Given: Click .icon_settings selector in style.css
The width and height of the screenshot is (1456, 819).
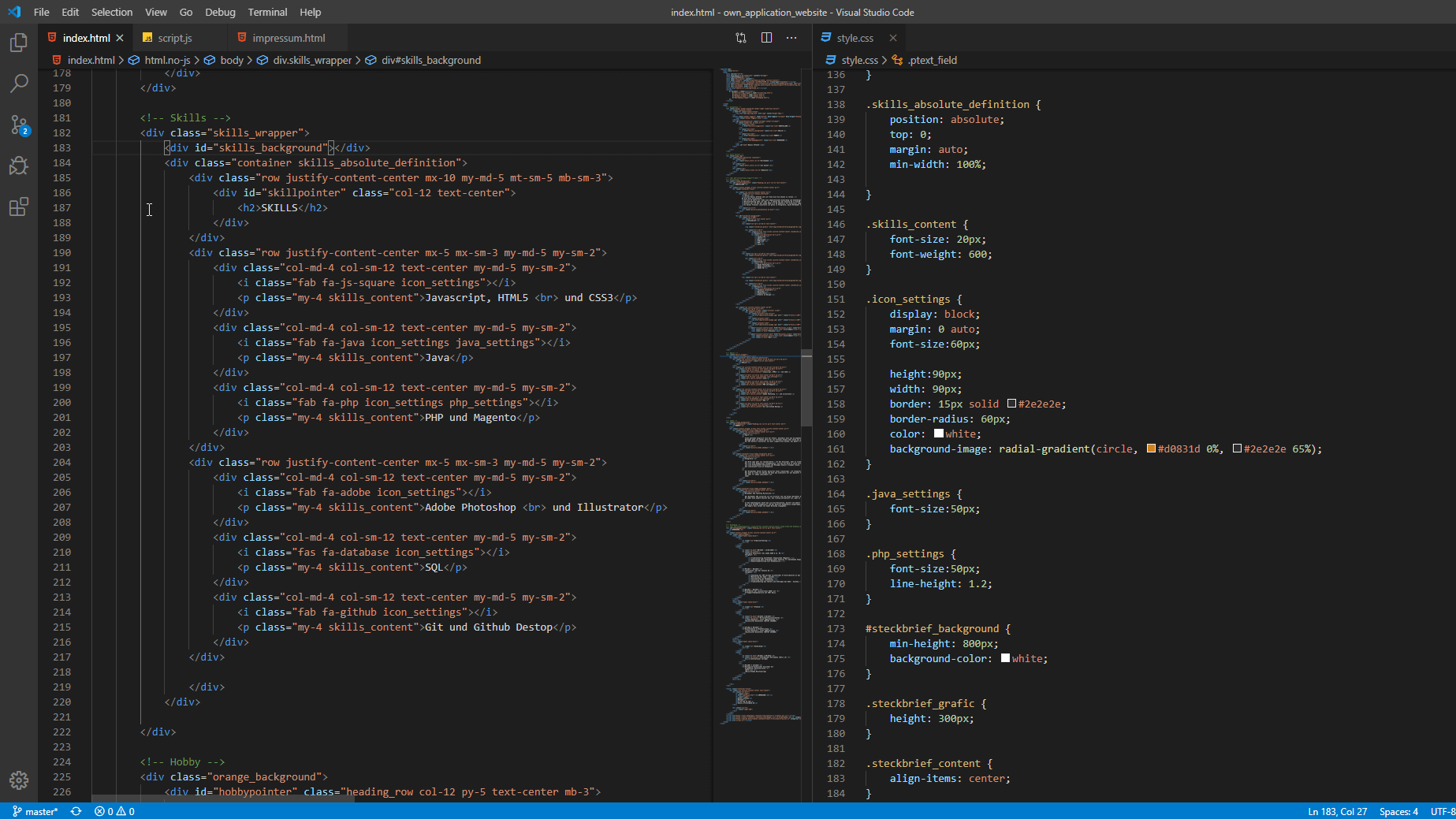Looking at the screenshot, I should pos(908,299).
